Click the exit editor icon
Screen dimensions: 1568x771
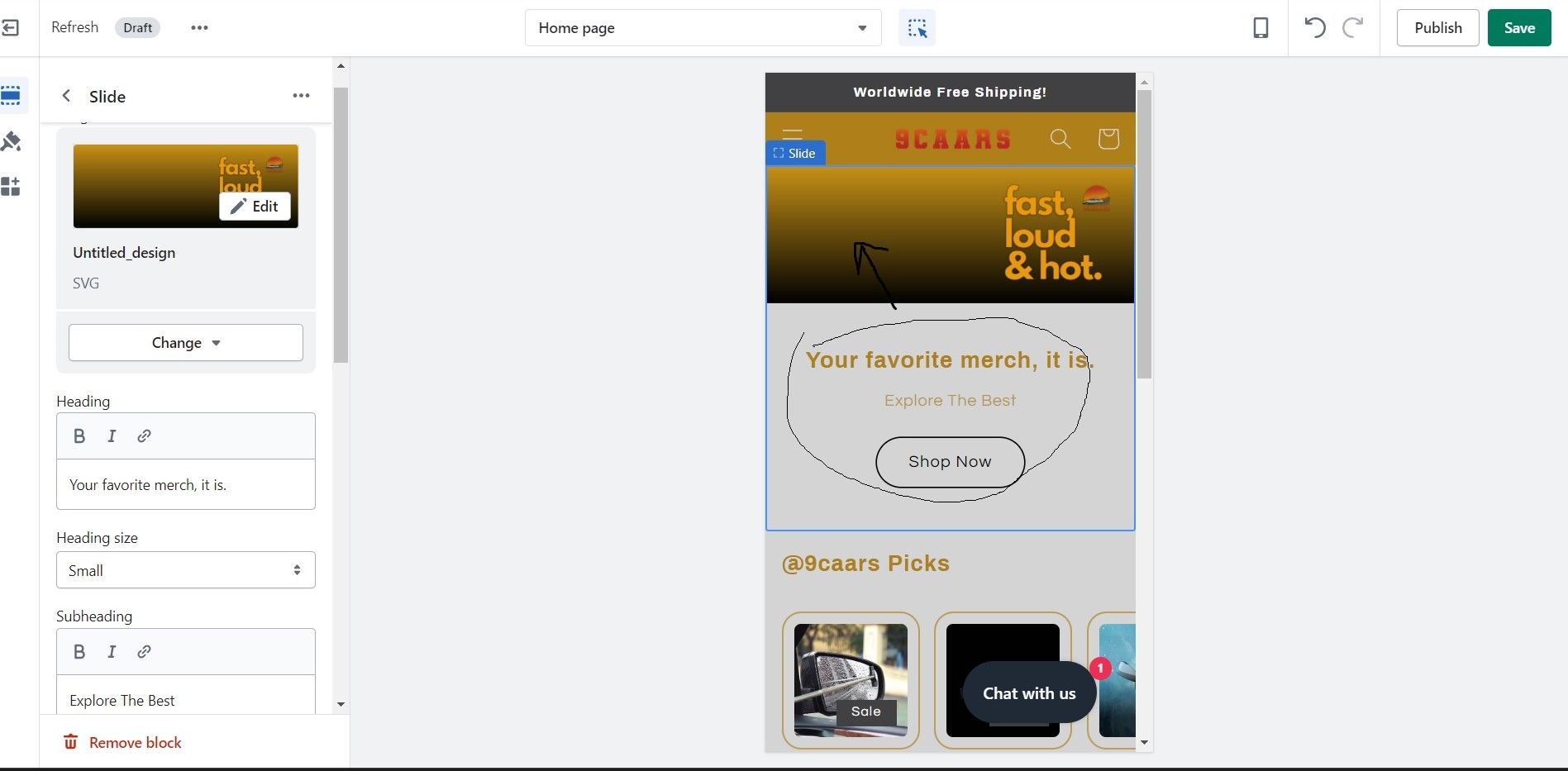point(10,28)
